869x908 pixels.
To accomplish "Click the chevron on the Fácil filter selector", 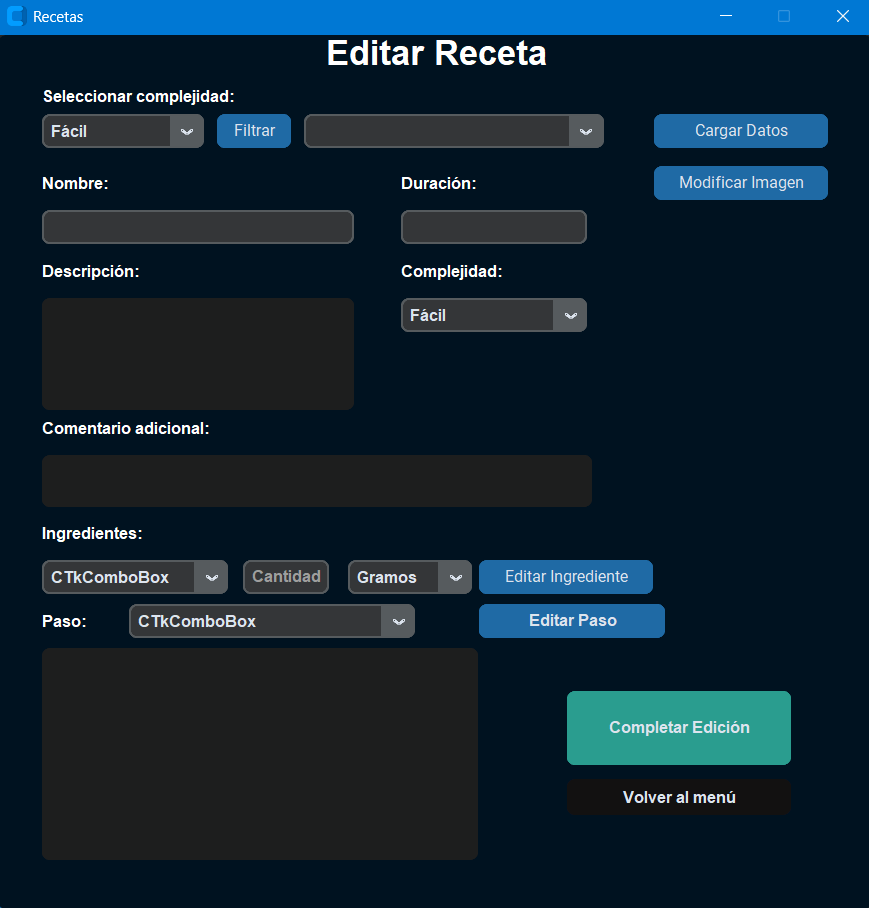I will [x=189, y=131].
